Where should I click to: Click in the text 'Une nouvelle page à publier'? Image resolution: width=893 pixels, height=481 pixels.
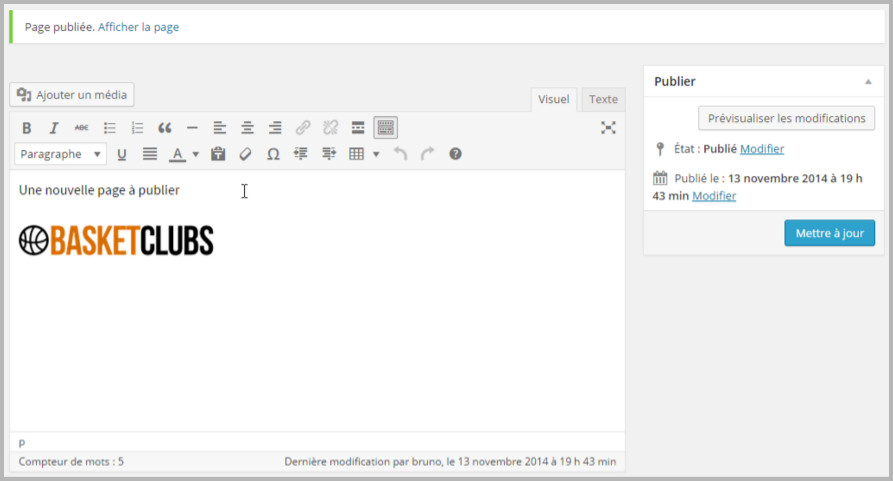99,190
